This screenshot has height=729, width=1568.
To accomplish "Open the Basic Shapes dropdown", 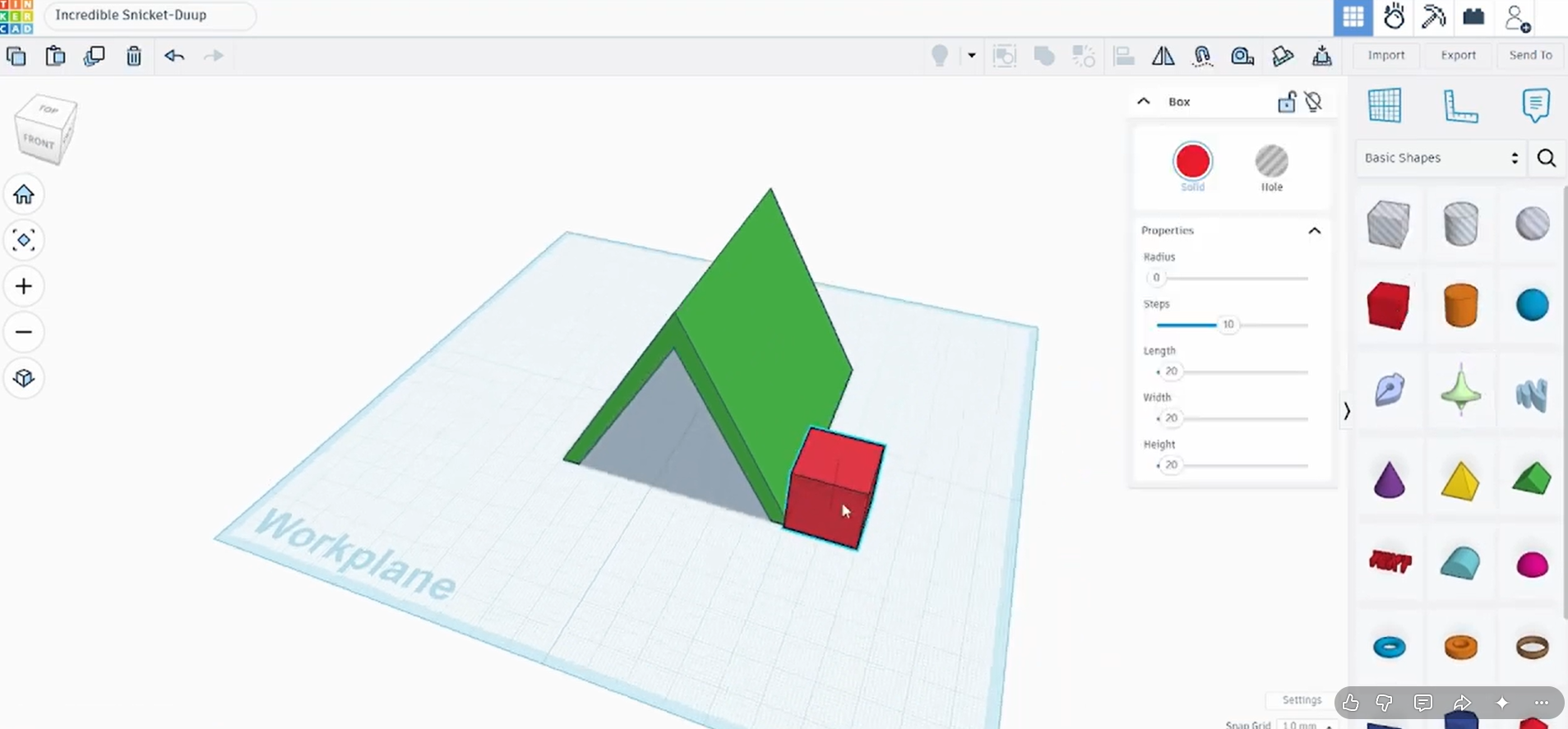I will pos(1441,158).
